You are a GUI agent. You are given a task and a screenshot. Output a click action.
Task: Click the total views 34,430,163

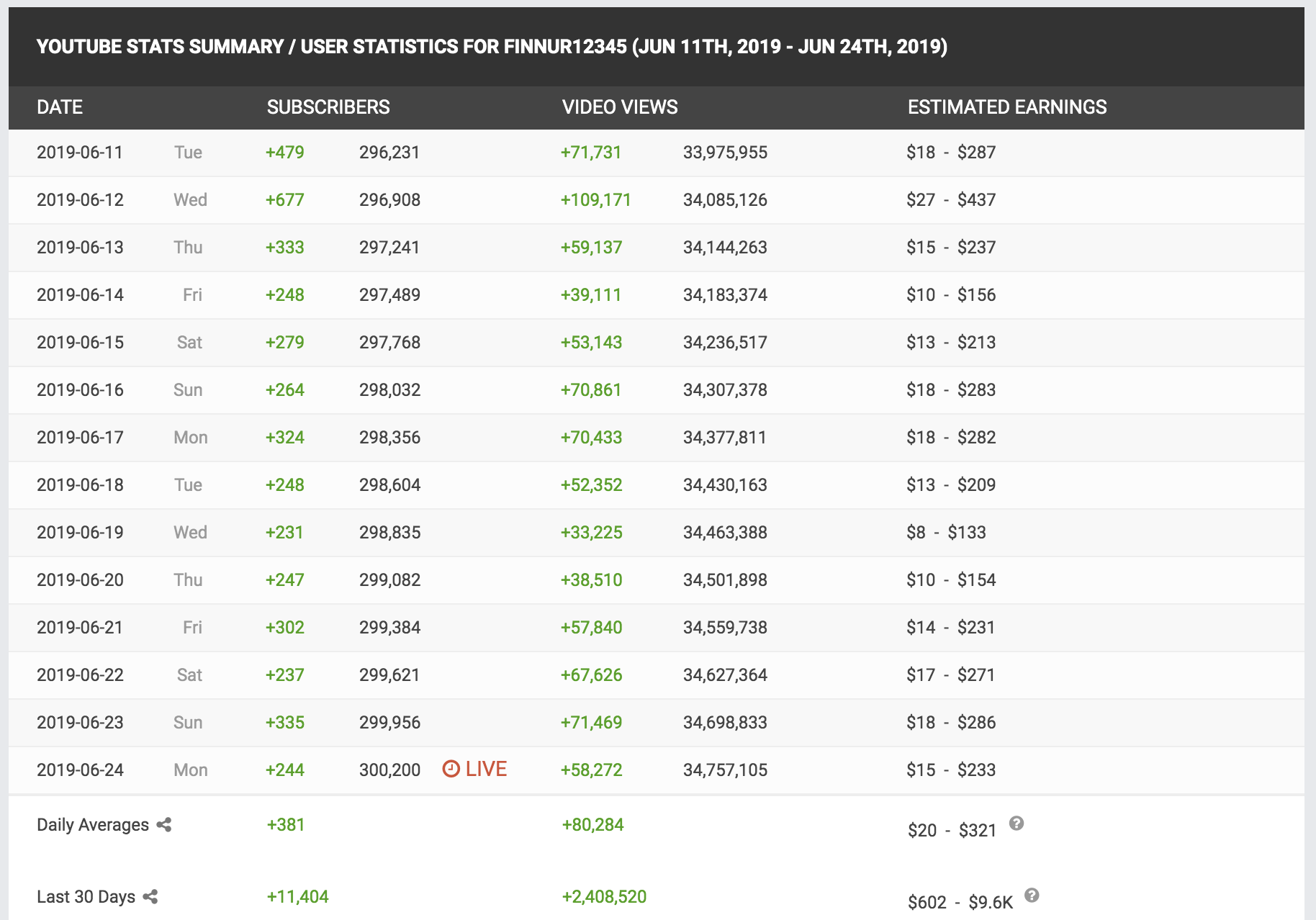tap(725, 485)
